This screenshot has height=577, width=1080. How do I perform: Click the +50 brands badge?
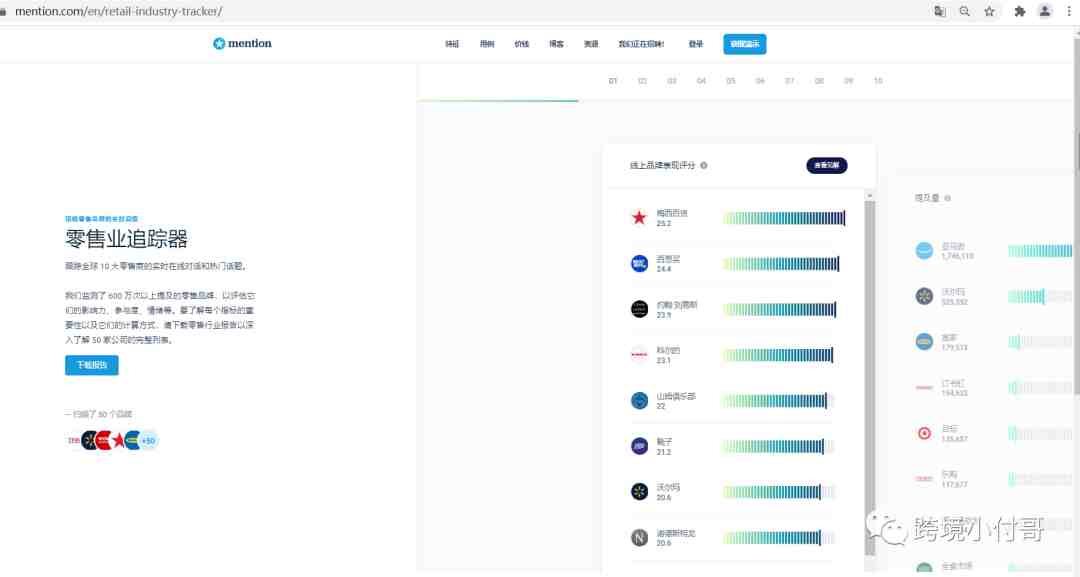tap(148, 440)
